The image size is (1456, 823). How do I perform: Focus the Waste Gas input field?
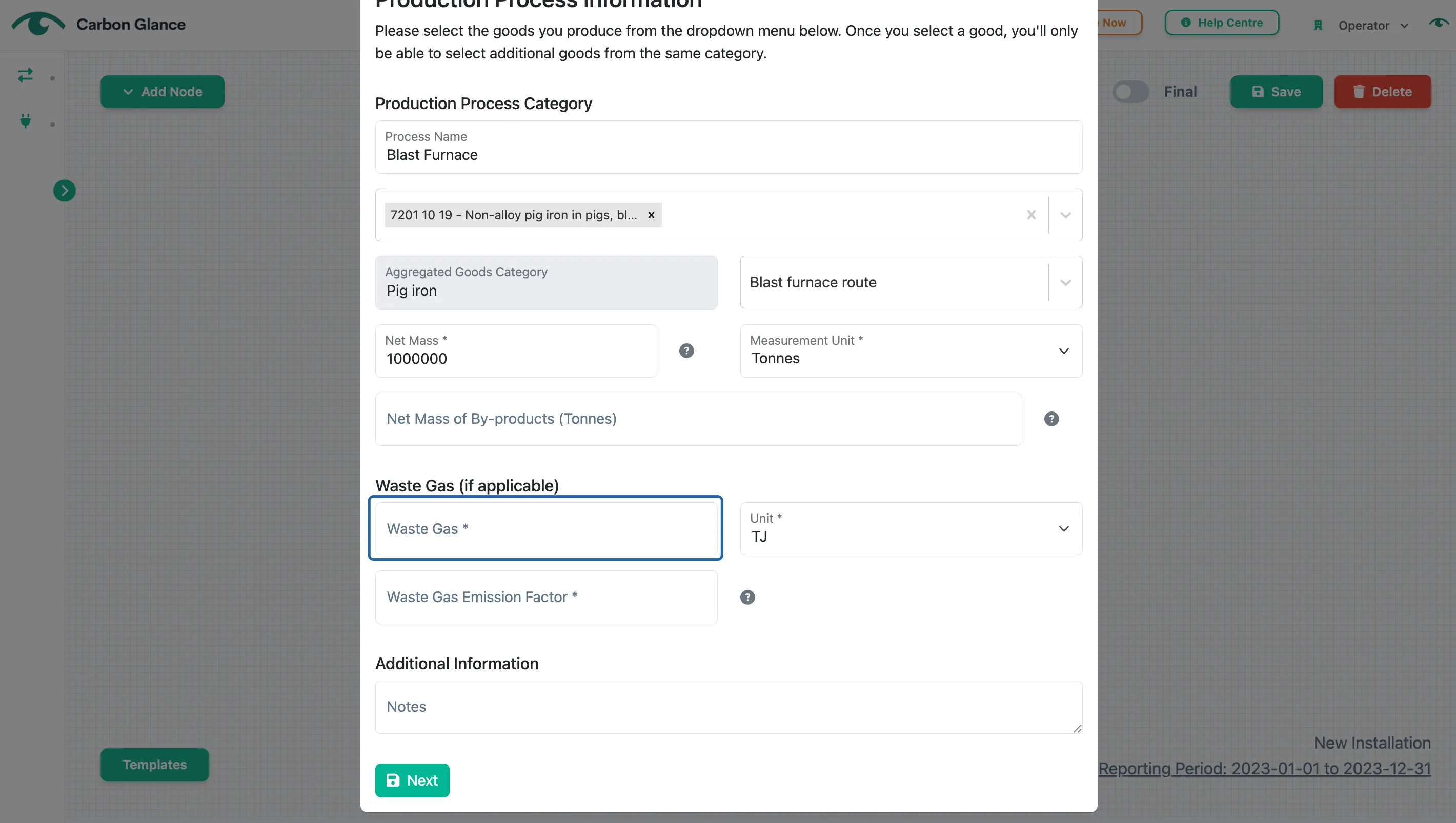[x=546, y=528]
